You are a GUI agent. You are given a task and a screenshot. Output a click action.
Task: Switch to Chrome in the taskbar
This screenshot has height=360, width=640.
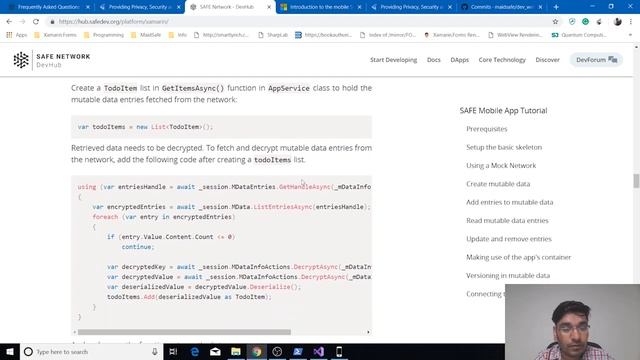[x=257, y=351]
